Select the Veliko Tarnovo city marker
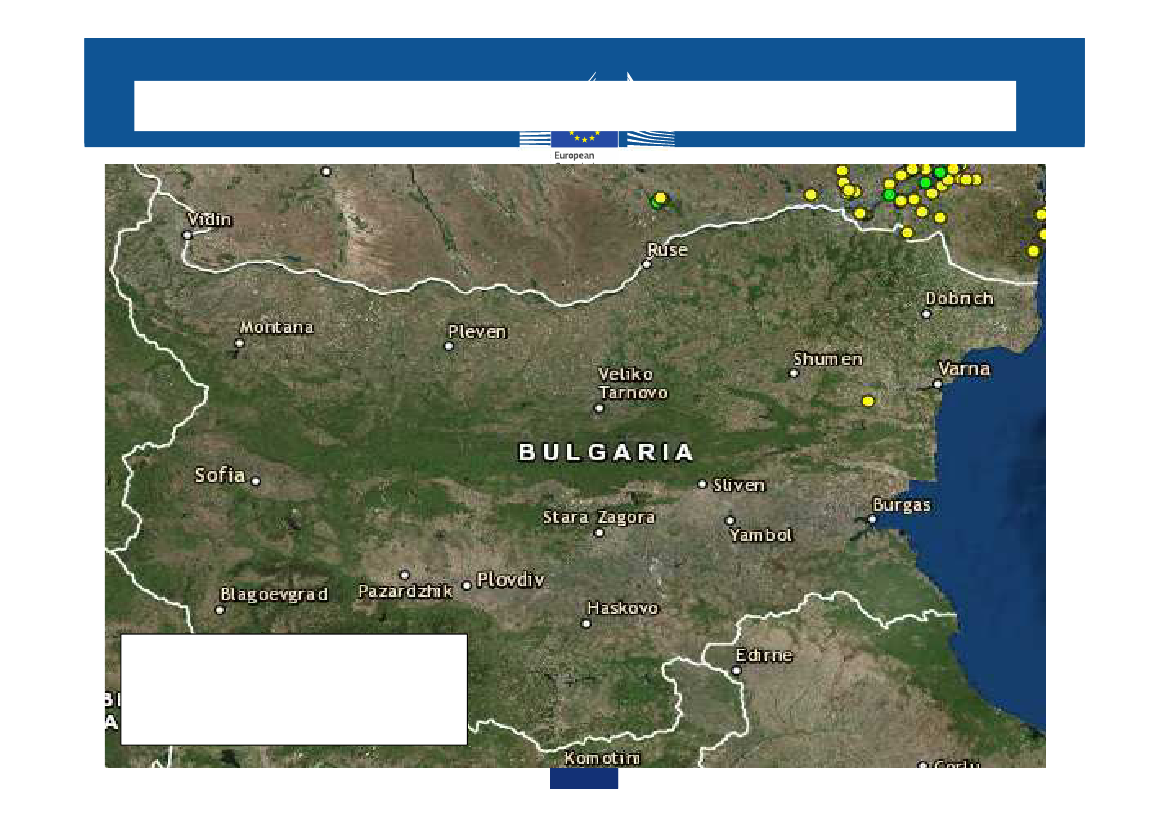The width and height of the screenshot is (1169, 827). click(x=599, y=408)
